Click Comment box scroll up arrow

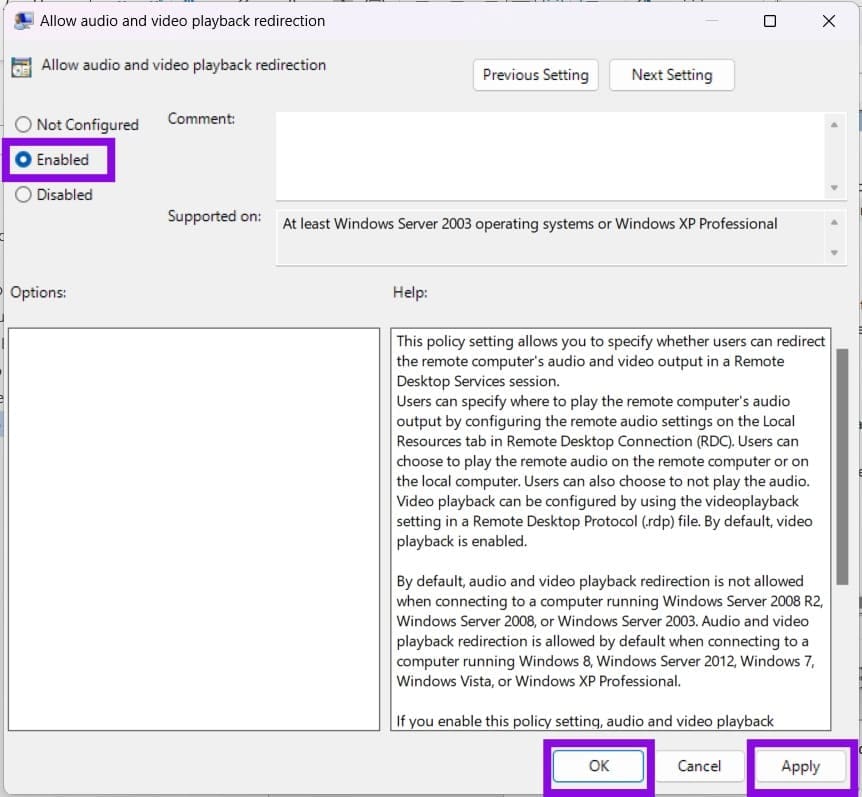pyautogui.click(x=834, y=125)
